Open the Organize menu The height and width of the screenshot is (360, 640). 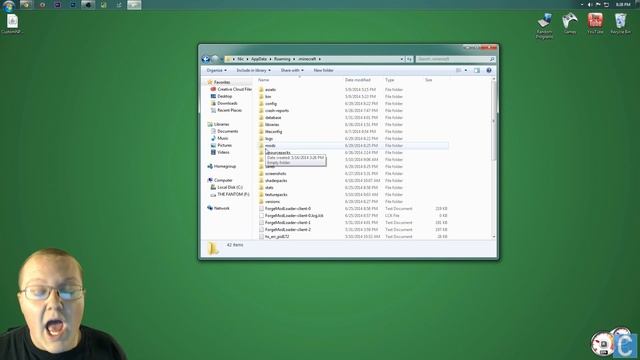(216, 70)
